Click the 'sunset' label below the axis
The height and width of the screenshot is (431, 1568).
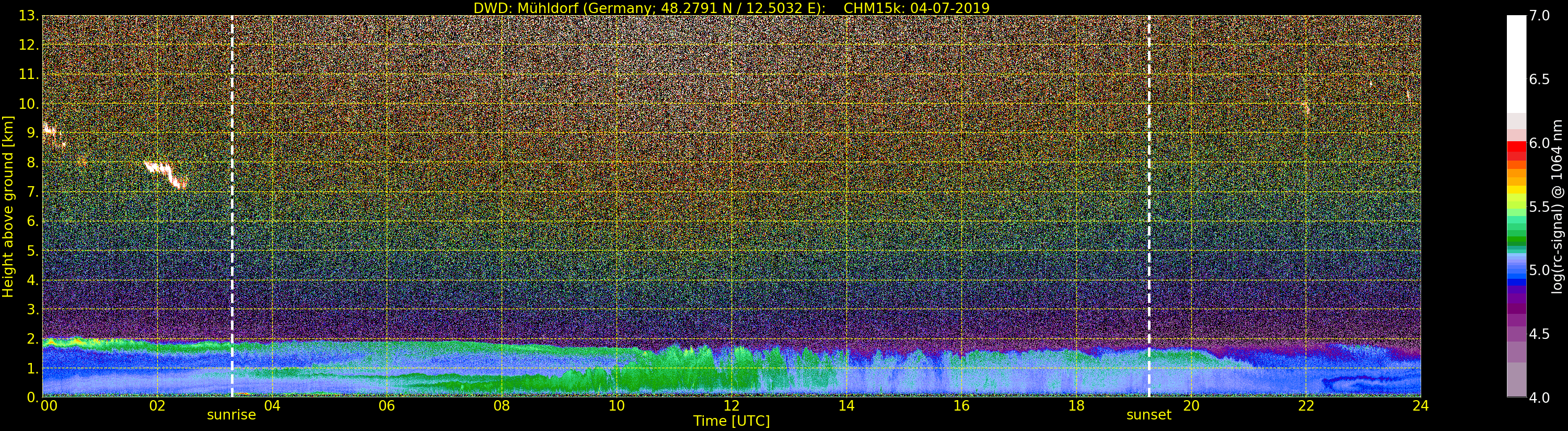pyautogui.click(x=1148, y=415)
